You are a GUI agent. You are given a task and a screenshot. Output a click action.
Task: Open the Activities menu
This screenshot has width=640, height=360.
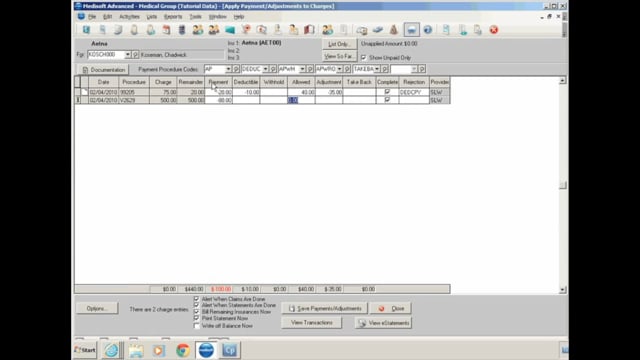pyautogui.click(x=129, y=17)
